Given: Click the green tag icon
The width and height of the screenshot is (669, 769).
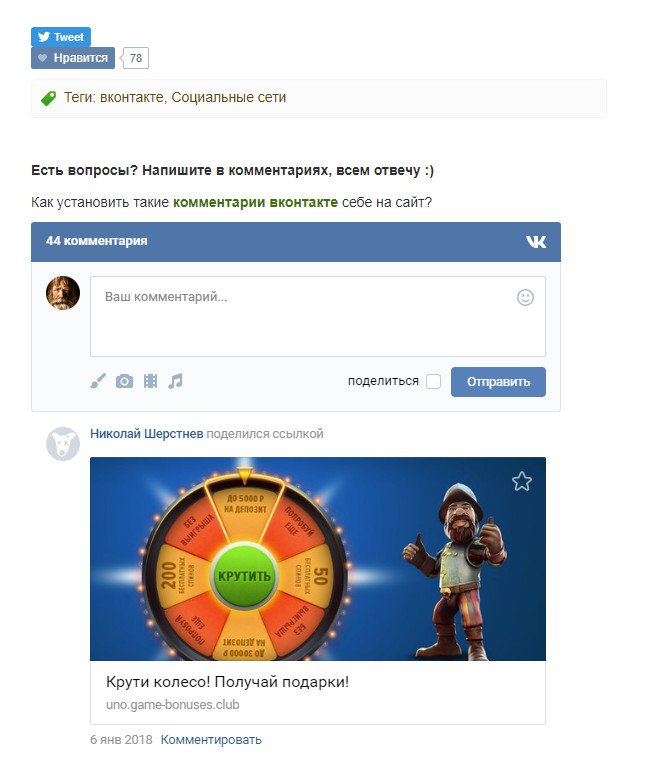Looking at the screenshot, I should coord(48,98).
